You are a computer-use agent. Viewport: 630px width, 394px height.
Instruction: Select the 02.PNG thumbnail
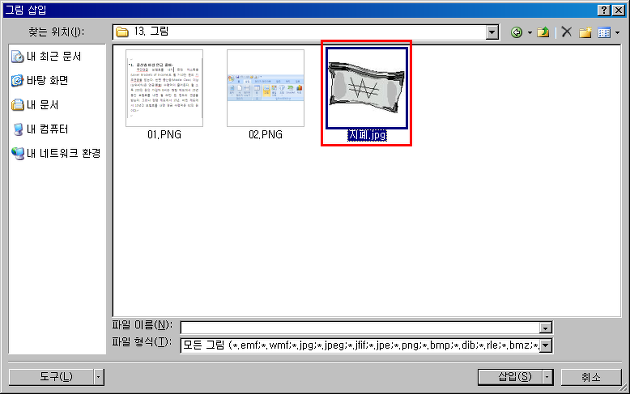[x=266, y=88]
